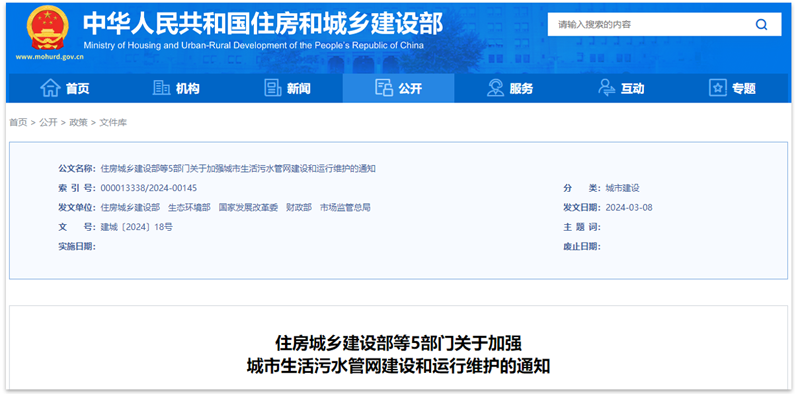Click the headset icon beside 服务
The width and height of the screenshot is (800, 394).
tap(495, 88)
